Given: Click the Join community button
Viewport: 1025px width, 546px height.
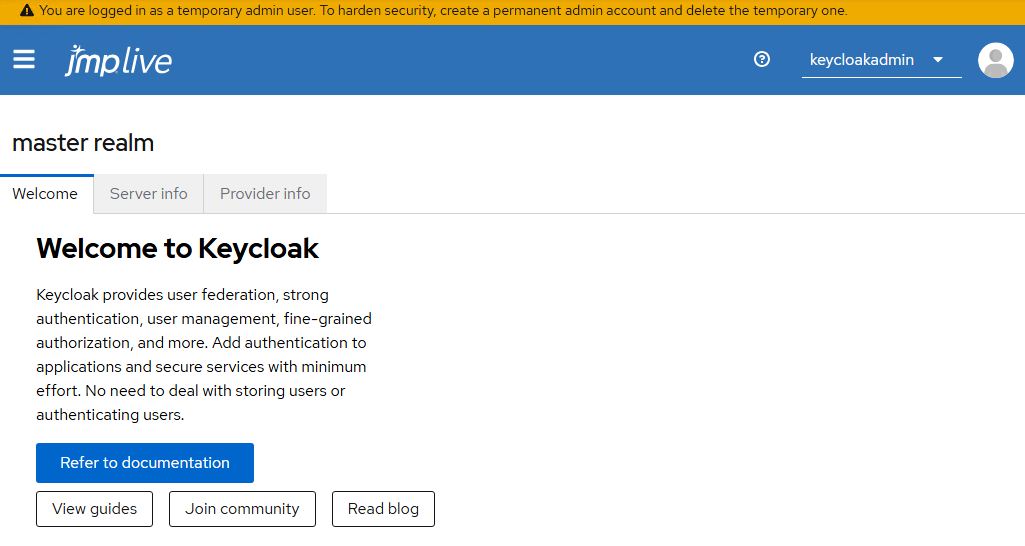Looking at the screenshot, I should pos(242,509).
